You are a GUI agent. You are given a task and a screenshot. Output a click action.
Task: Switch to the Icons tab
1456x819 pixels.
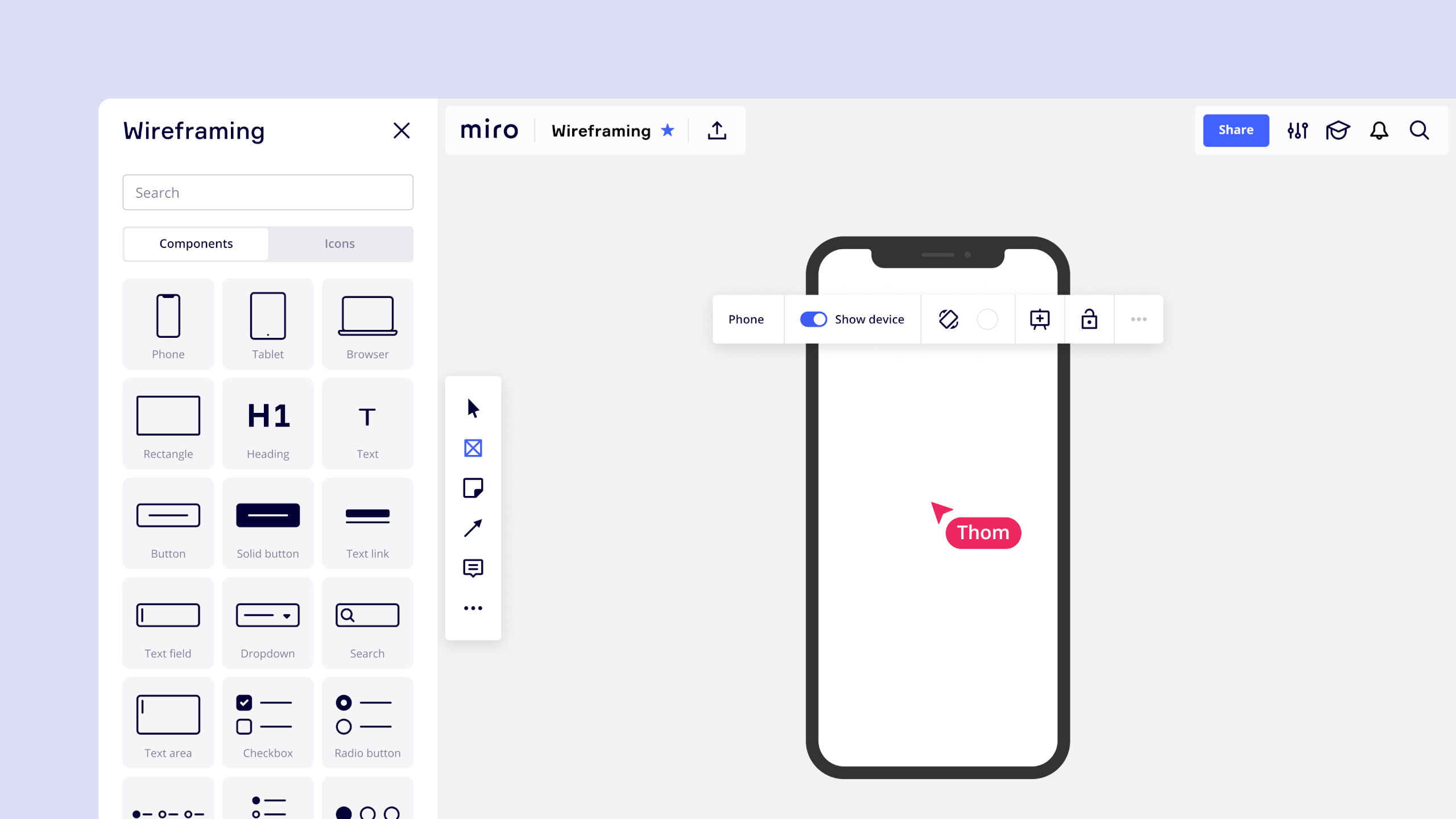coord(340,243)
